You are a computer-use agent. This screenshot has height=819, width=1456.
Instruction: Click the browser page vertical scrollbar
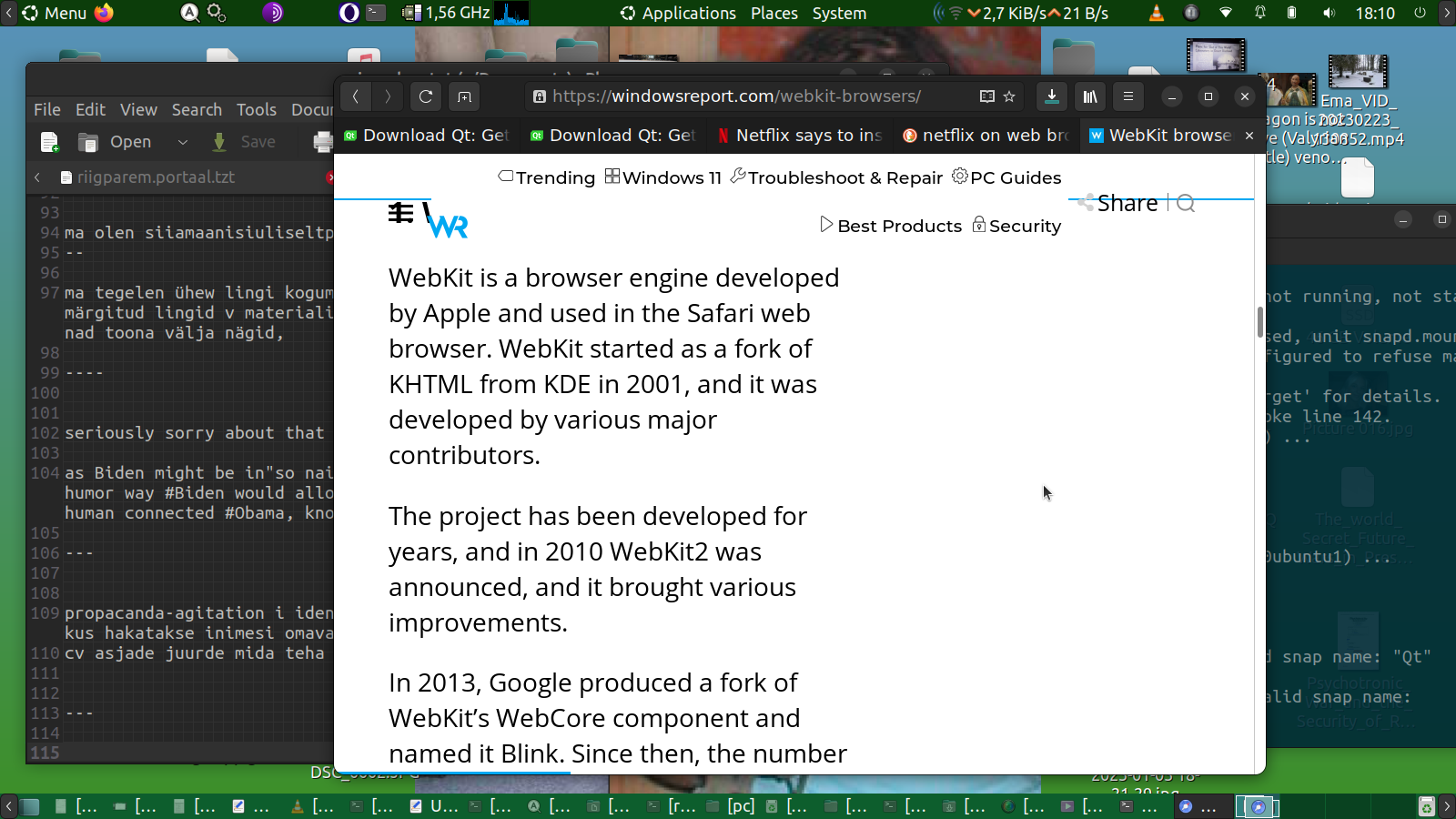[x=1260, y=322]
